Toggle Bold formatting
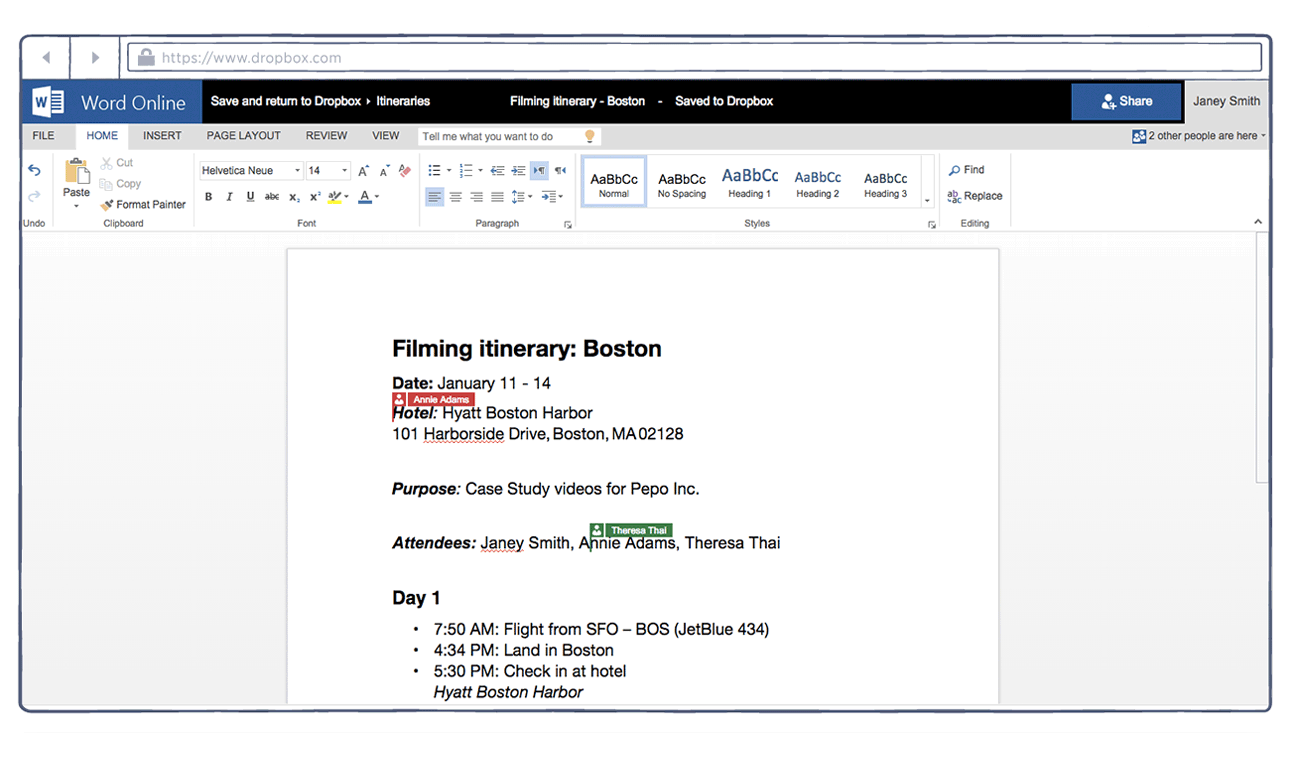The height and width of the screenshot is (760, 1300). 209,197
